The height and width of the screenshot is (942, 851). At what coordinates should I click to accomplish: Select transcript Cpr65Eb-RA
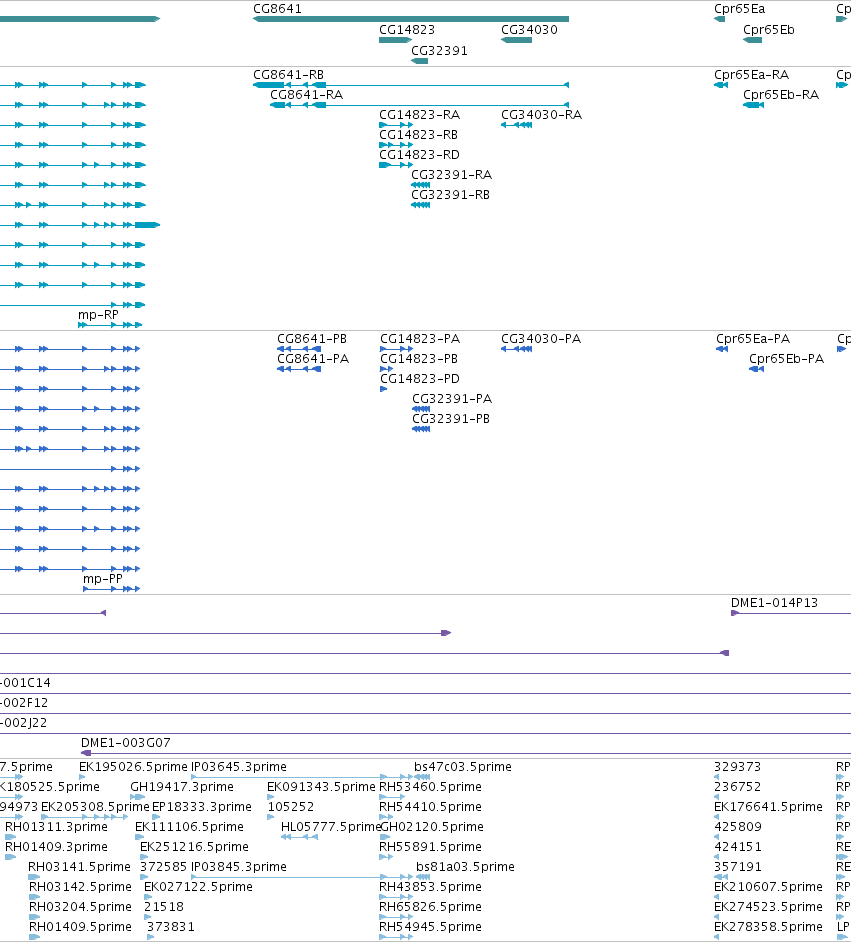point(753,105)
